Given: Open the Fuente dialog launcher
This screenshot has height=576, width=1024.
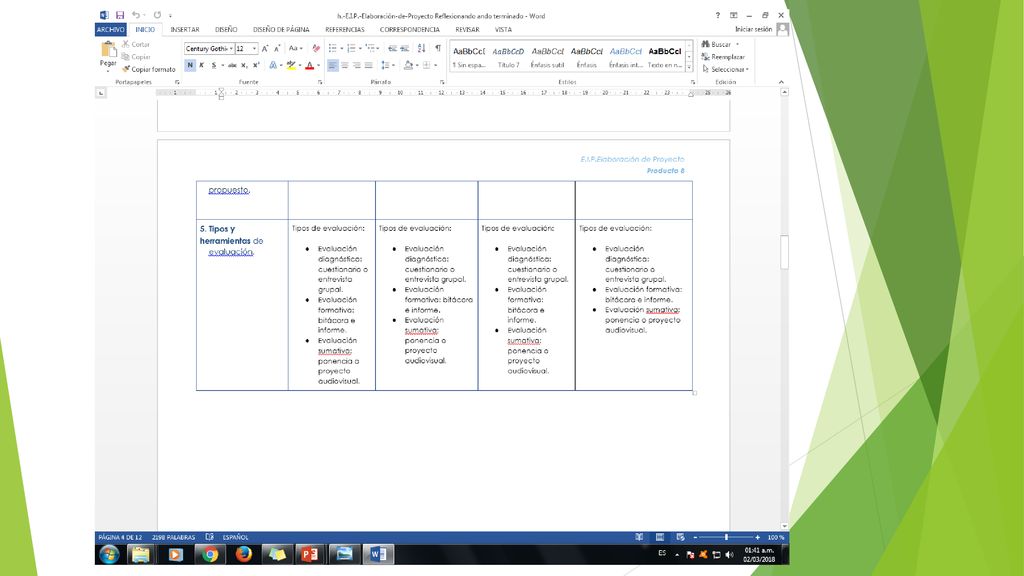Looking at the screenshot, I should pyautogui.click(x=320, y=82).
